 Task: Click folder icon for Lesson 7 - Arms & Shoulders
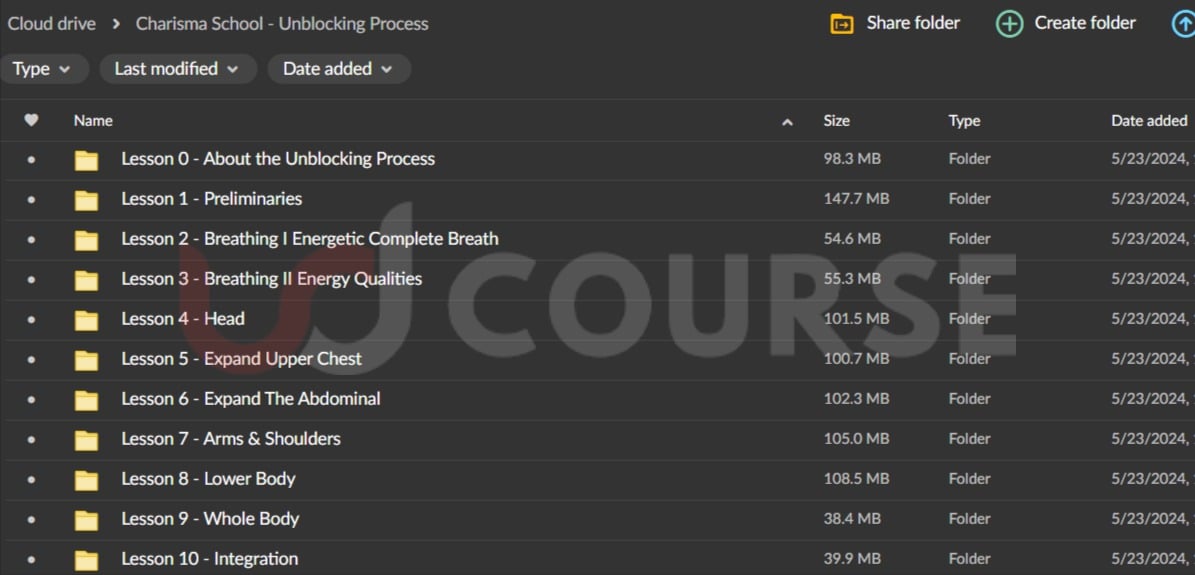(87, 440)
